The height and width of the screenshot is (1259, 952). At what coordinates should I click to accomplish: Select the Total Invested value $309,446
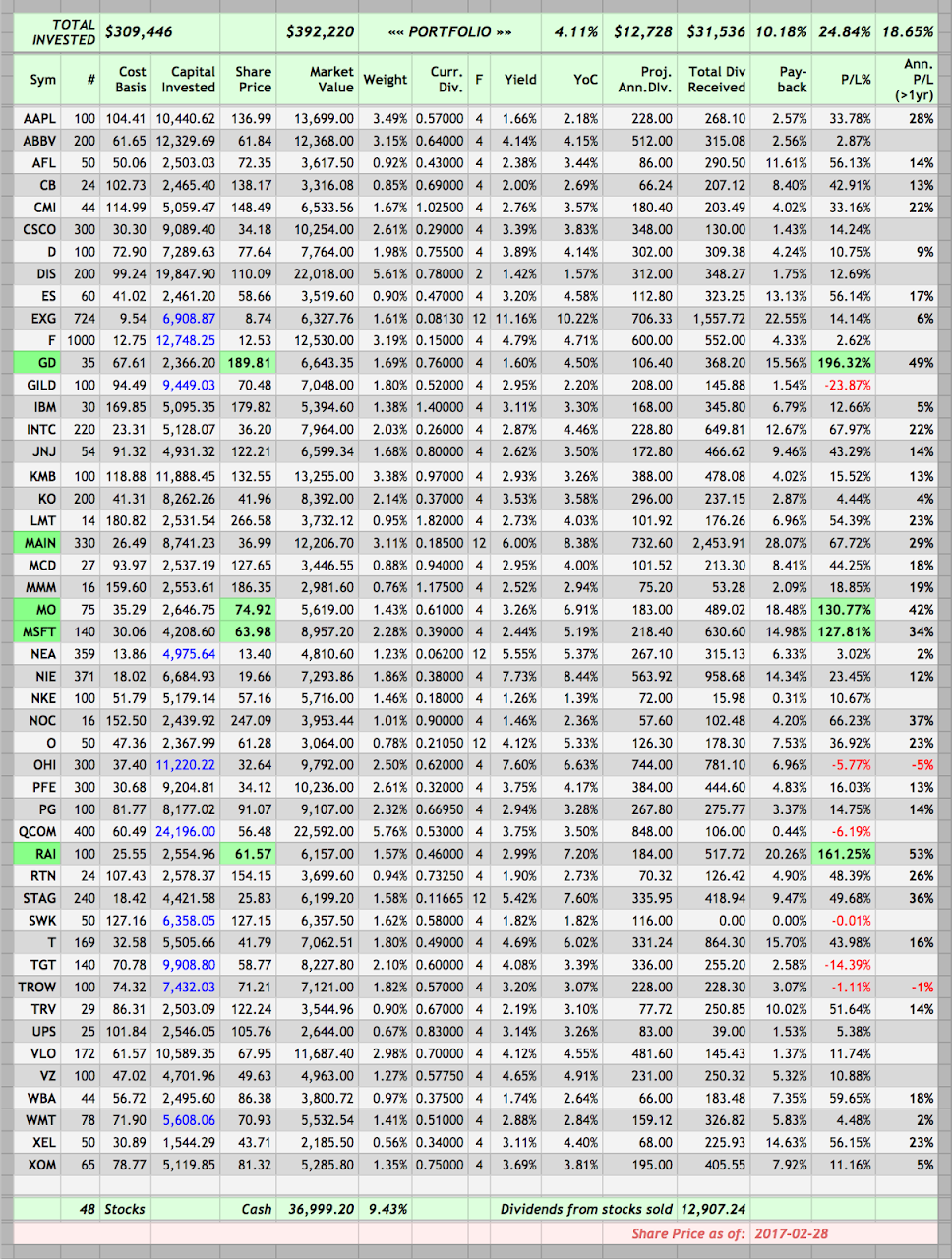pyautogui.click(x=139, y=31)
